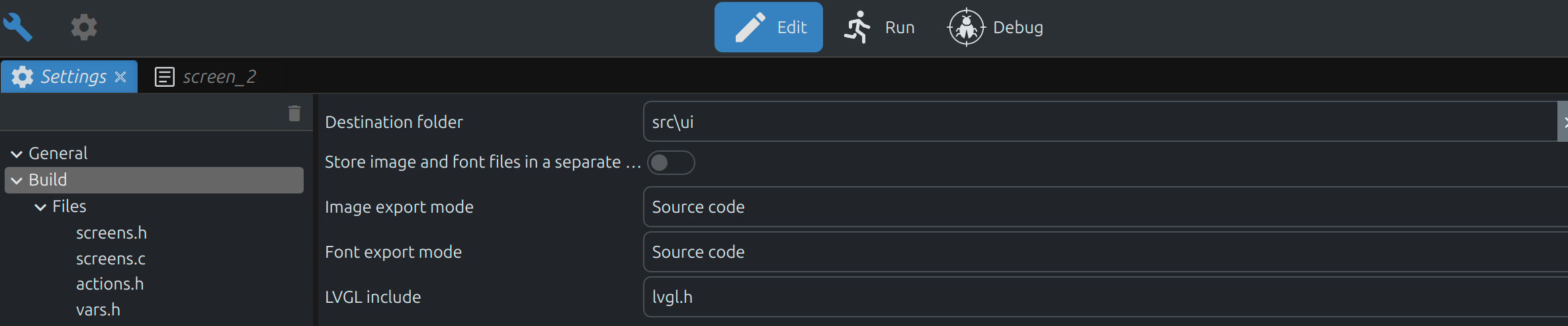Collapse the Build tree section
Viewport: 1568px width, 326px height.
pyautogui.click(x=17, y=180)
